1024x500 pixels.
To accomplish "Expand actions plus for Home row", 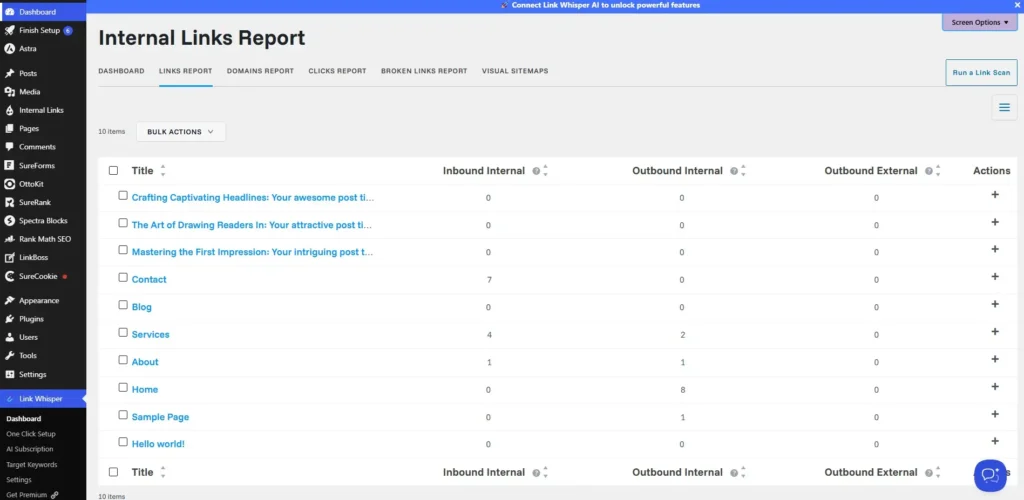I will point(995,386).
